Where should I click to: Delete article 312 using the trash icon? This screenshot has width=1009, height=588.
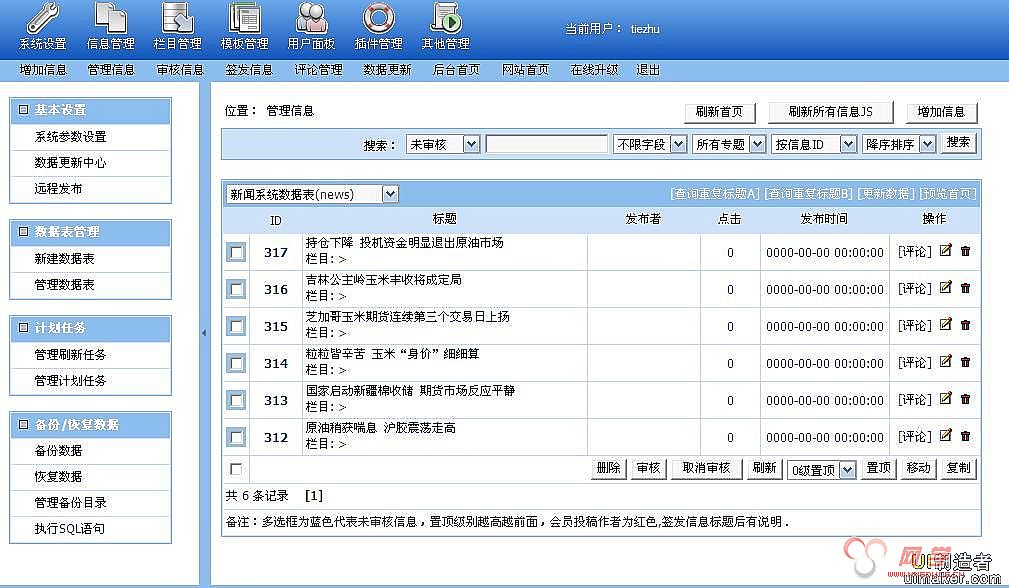tap(963, 437)
